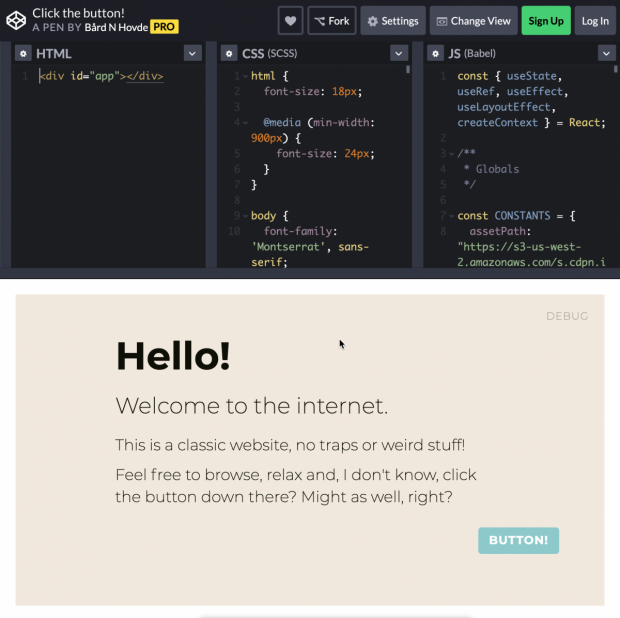Fold the body rule on CSS line 9
This screenshot has height=618, width=620.
(x=246, y=216)
